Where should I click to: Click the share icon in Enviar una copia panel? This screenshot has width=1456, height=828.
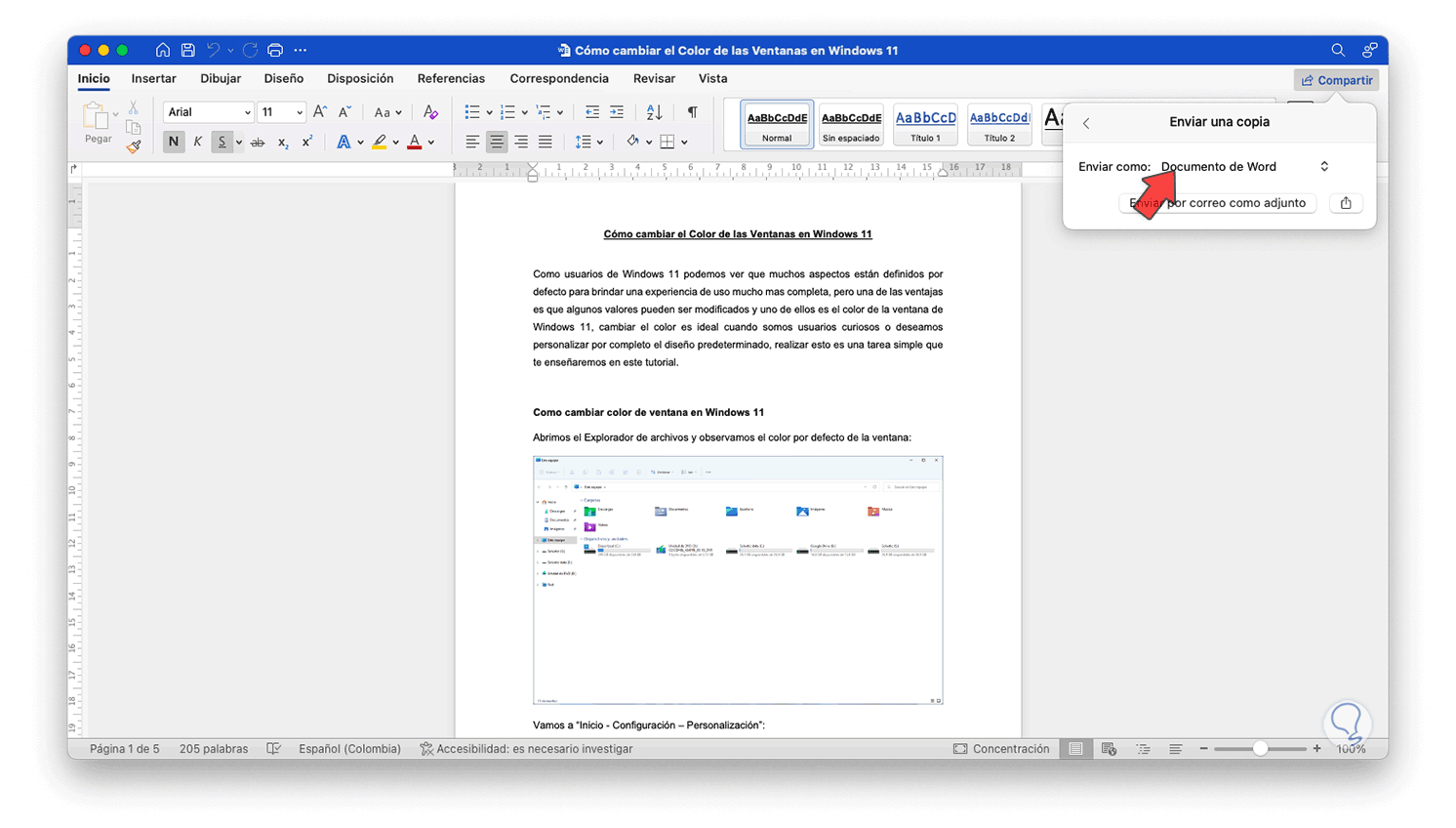1346,203
